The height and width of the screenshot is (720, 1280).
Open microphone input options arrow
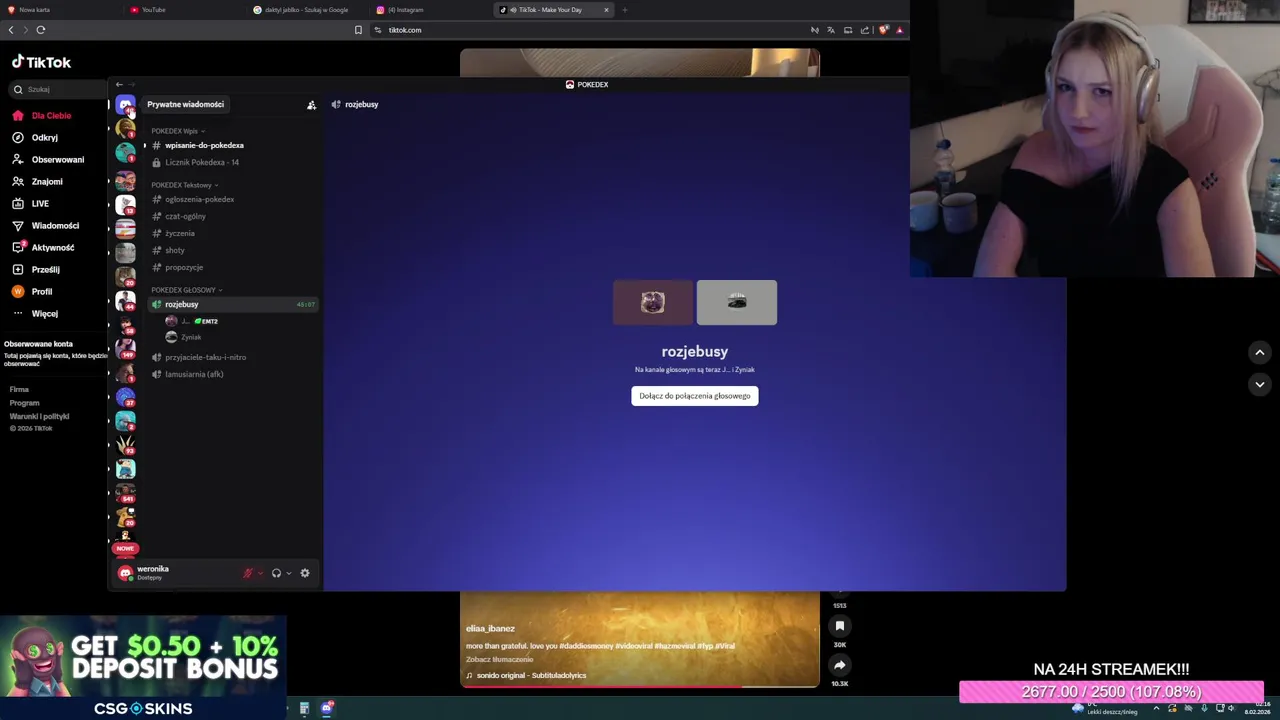pyautogui.click(x=260, y=573)
